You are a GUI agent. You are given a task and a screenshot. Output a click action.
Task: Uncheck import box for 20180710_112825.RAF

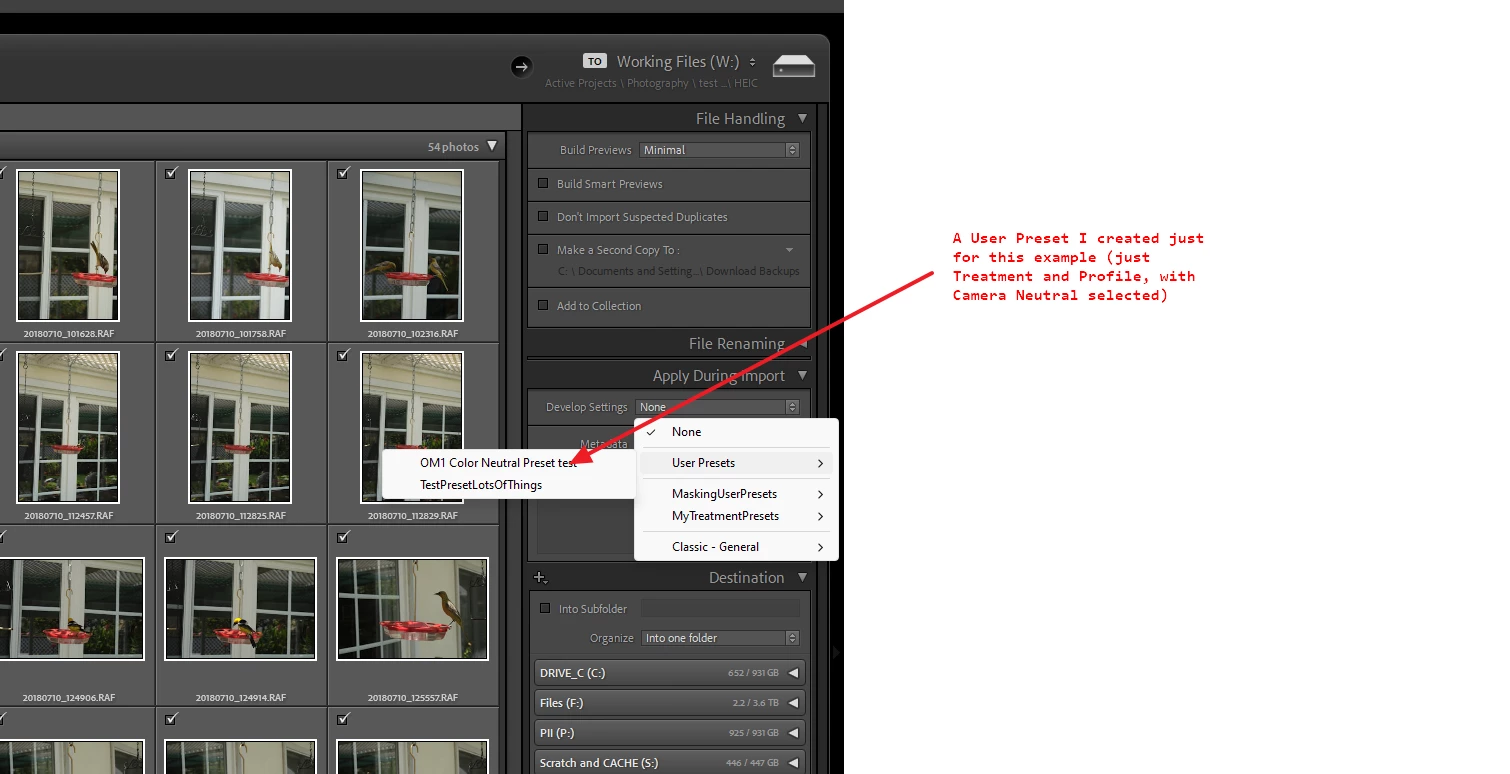172,355
